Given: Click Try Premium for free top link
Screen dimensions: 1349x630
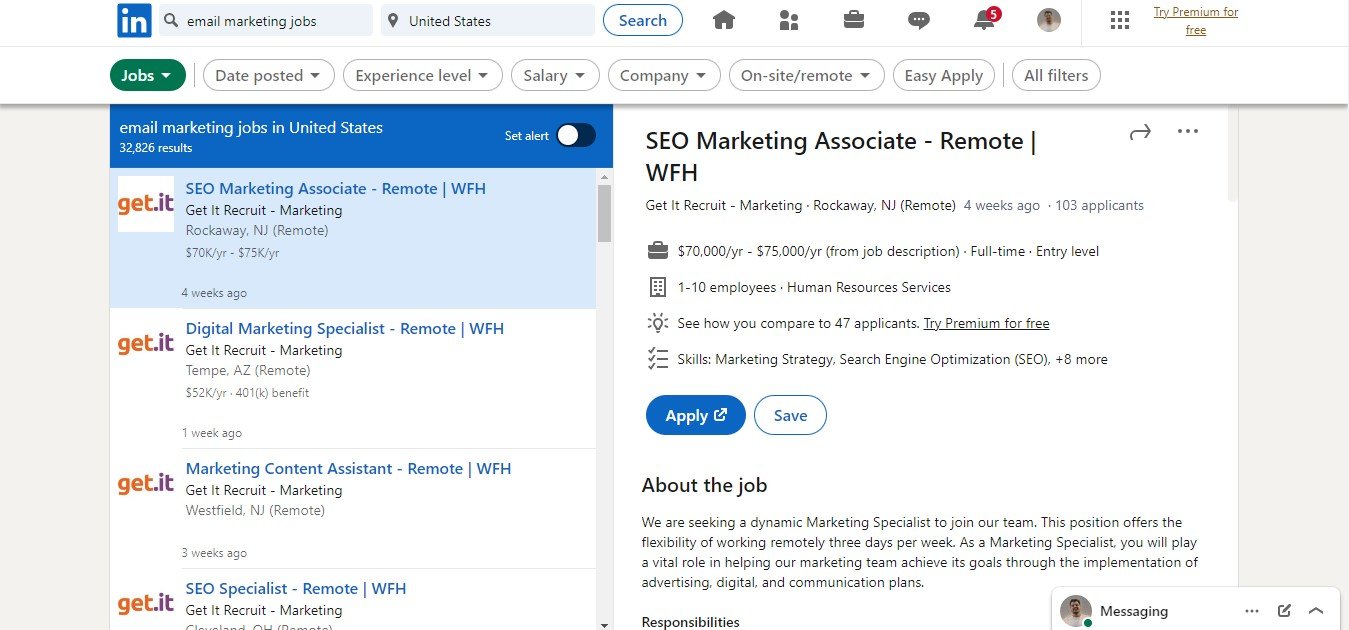Looking at the screenshot, I should (1196, 21).
